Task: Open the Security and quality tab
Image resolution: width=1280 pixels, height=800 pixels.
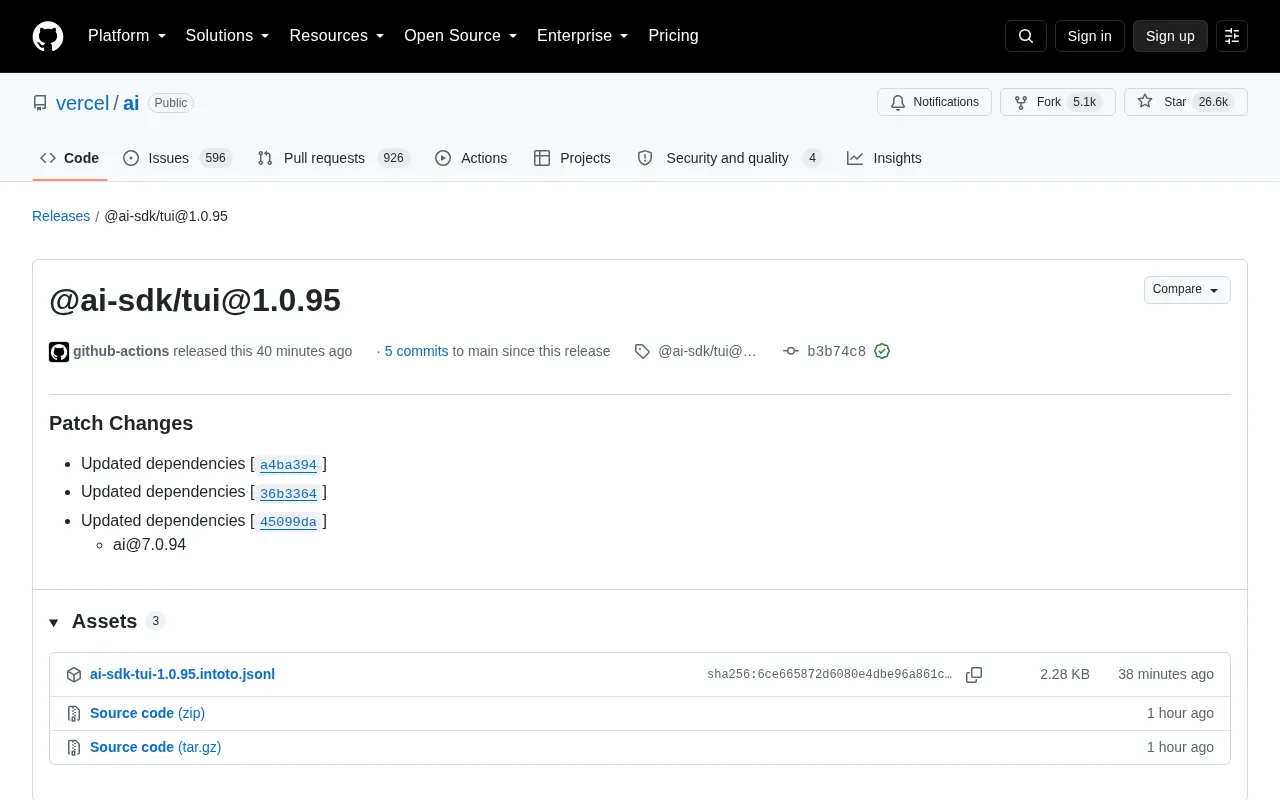Action: pyautogui.click(x=730, y=158)
